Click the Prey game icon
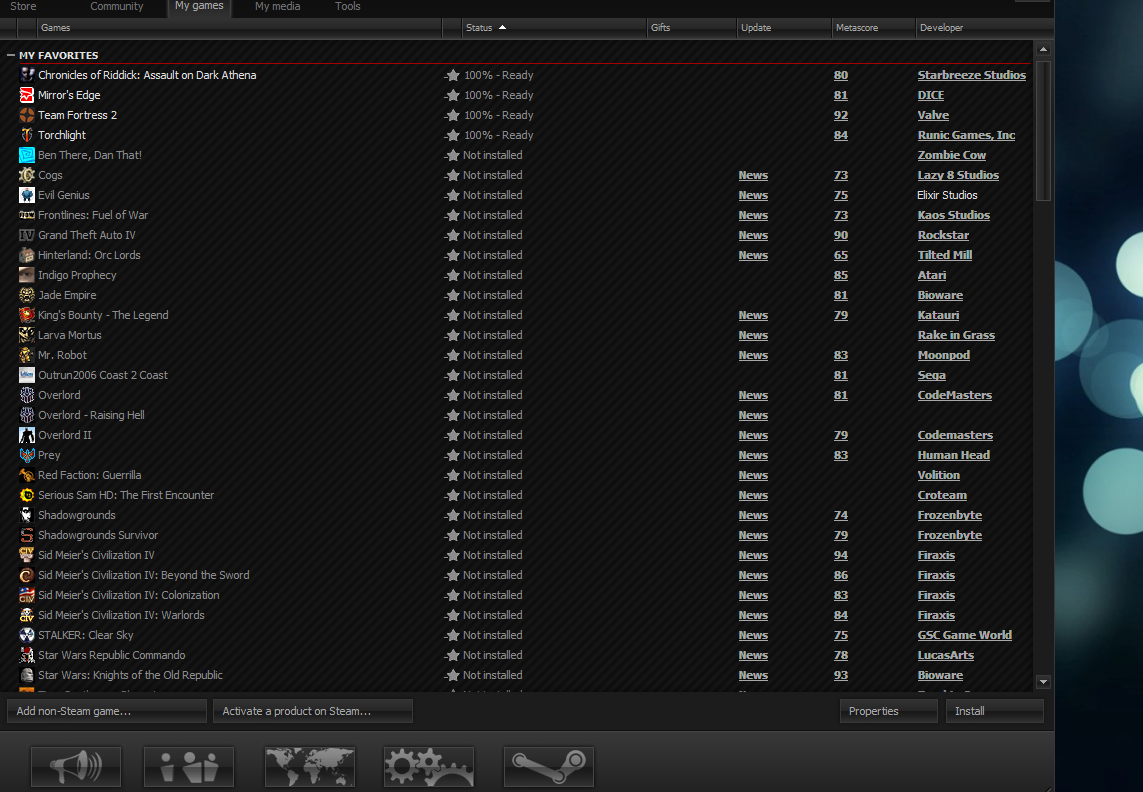1143x792 pixels. [27, 455]
